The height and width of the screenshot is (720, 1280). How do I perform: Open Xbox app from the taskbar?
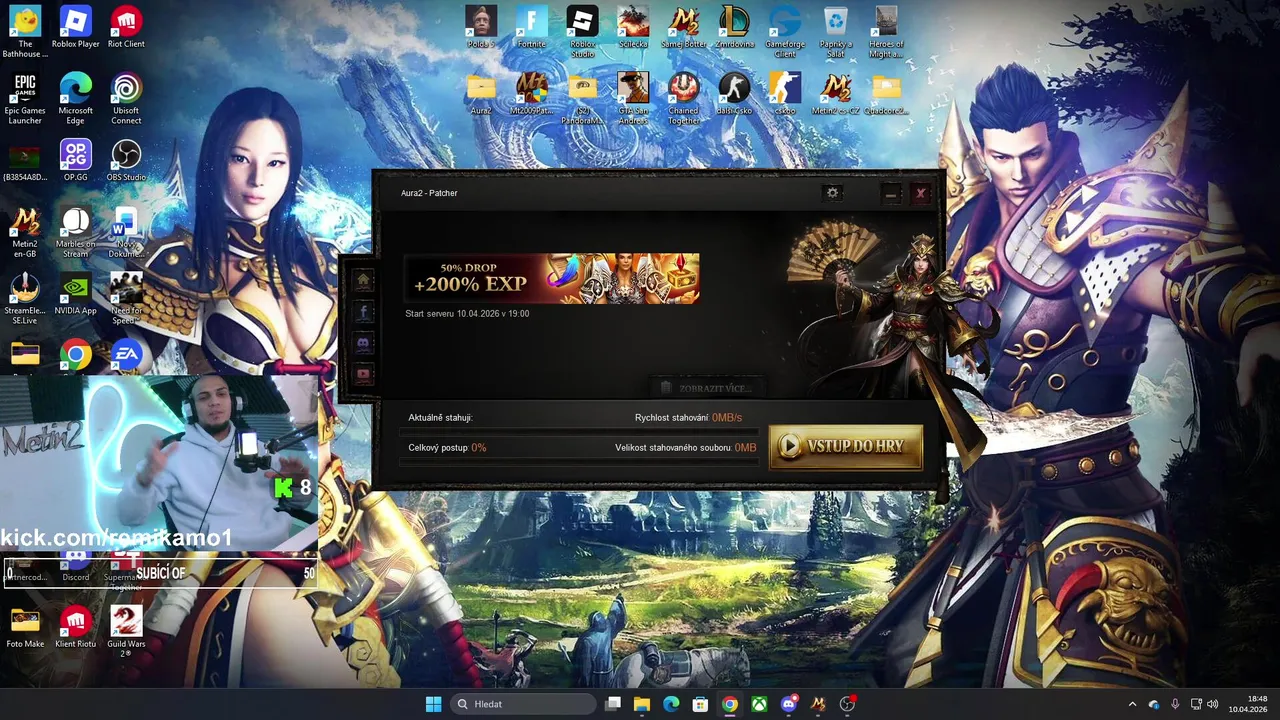pyautogui.click(x=759, y=704)
